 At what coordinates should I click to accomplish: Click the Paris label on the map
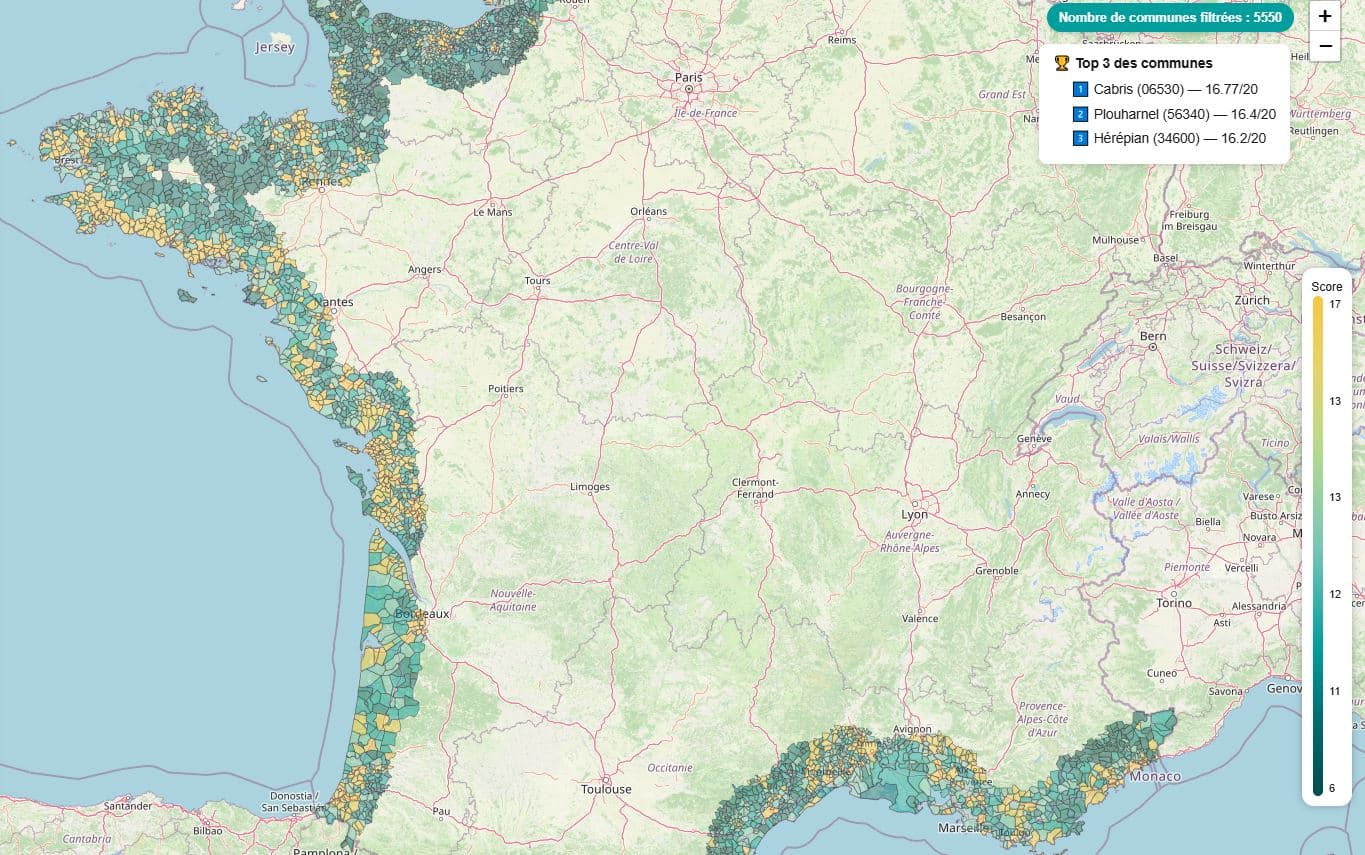[689, 77]
